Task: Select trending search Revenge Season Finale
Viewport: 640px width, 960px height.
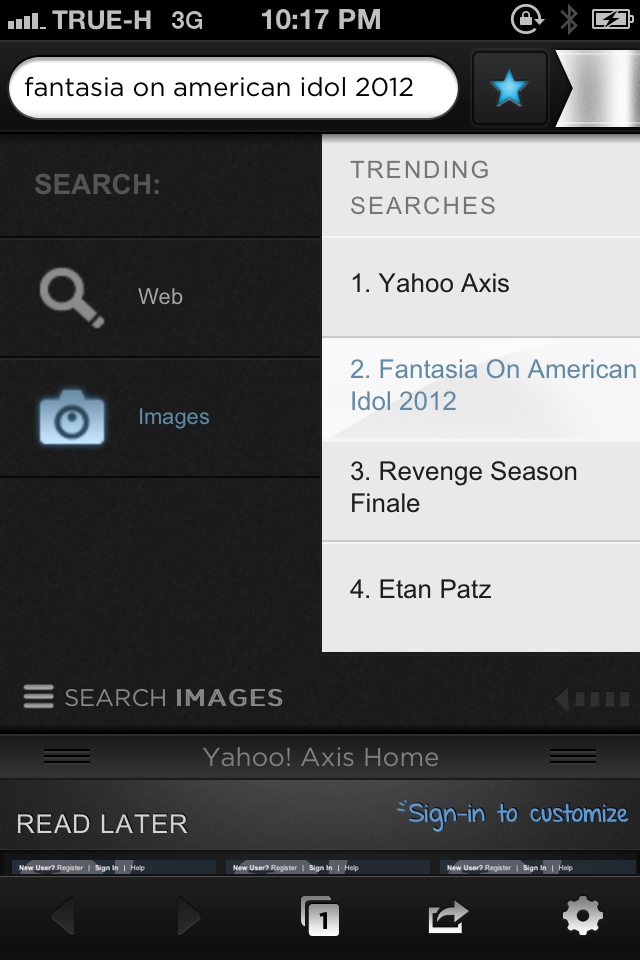Action: tap(481, 490)
